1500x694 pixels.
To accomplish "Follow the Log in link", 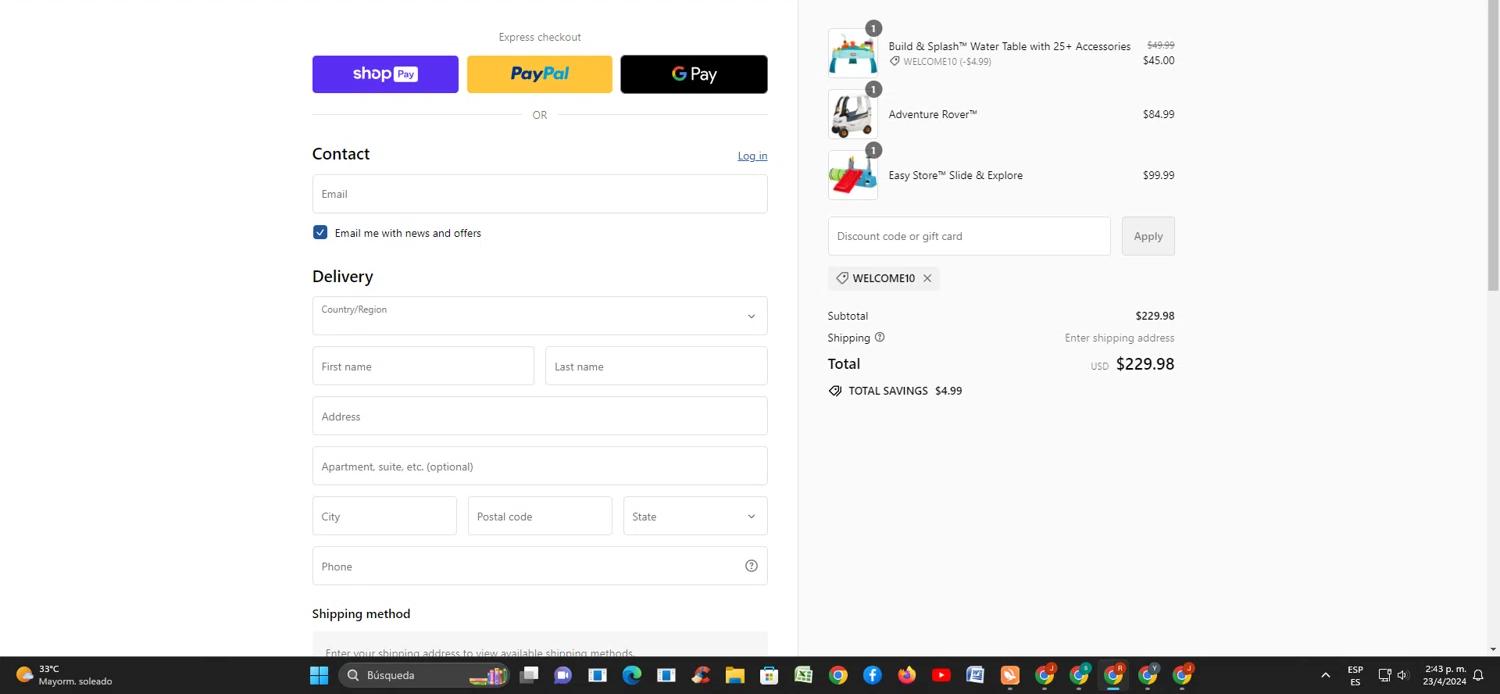I will 752,156.
